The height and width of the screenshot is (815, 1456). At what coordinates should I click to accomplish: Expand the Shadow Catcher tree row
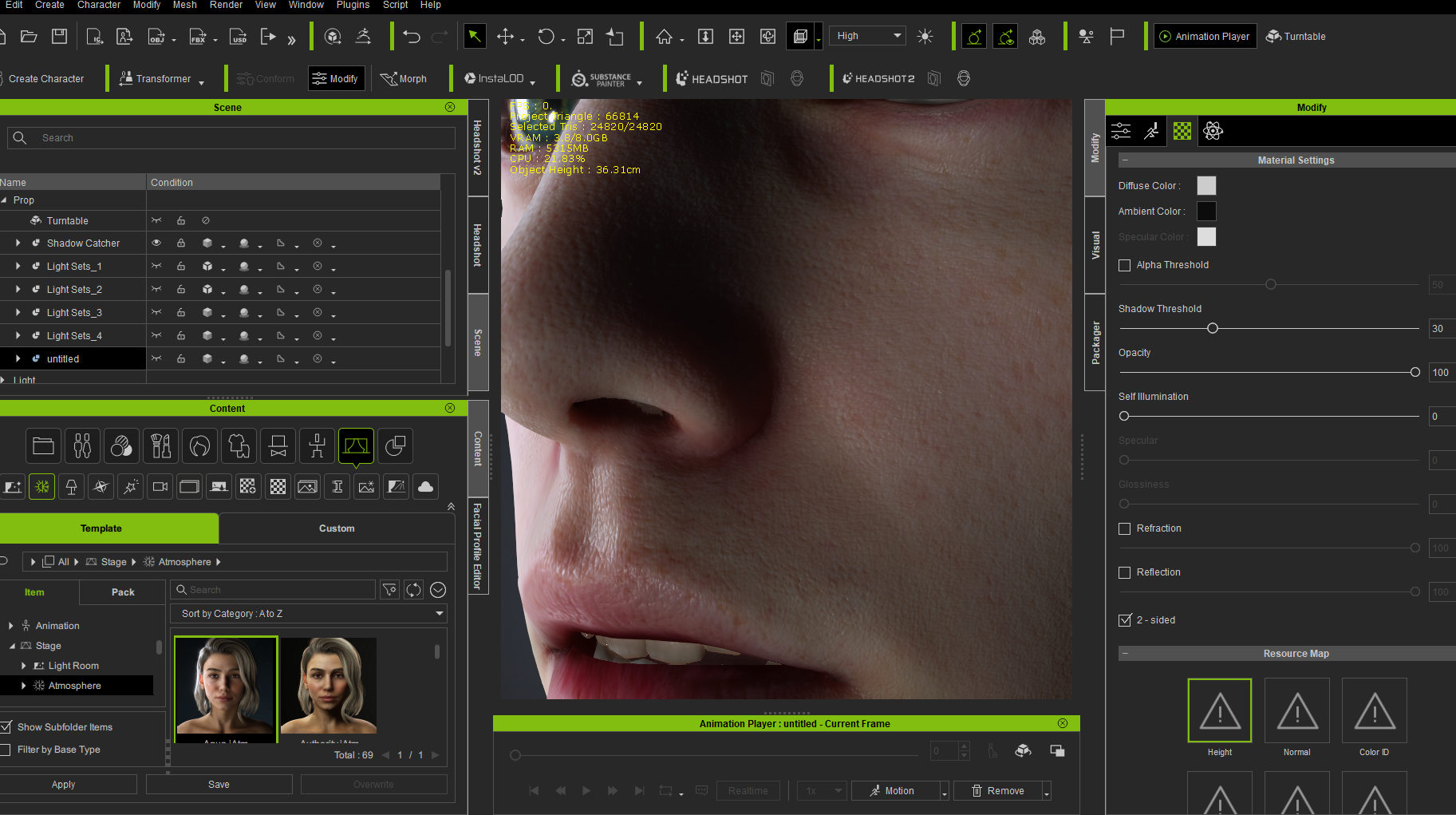pyautogui.click(x=18, y=243)
